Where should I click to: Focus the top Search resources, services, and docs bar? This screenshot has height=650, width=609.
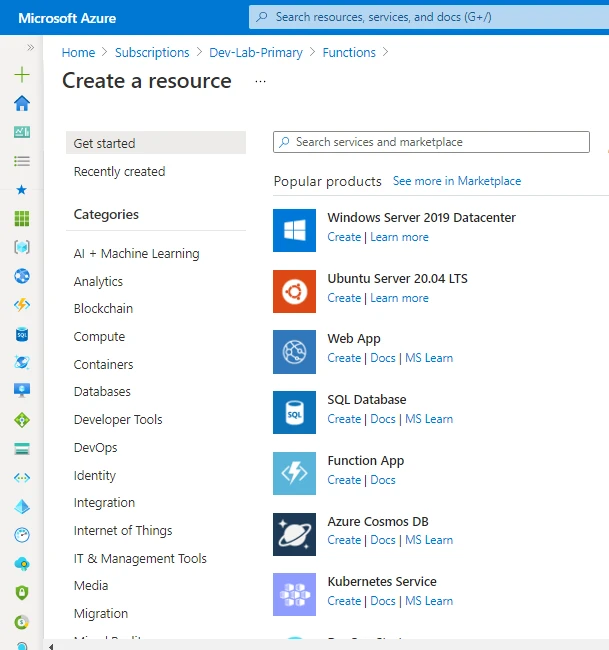pyautogui.click(x=429, y=17)
